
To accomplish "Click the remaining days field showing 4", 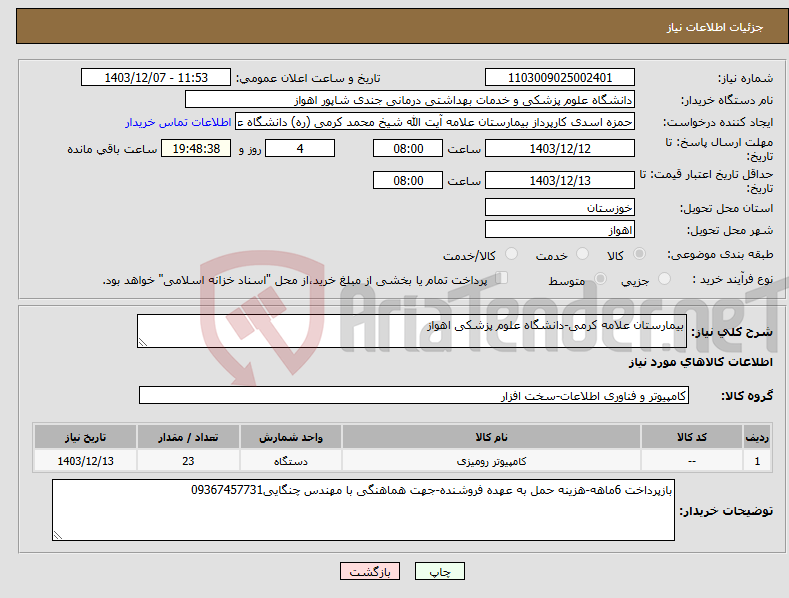I will pos(300,148).
